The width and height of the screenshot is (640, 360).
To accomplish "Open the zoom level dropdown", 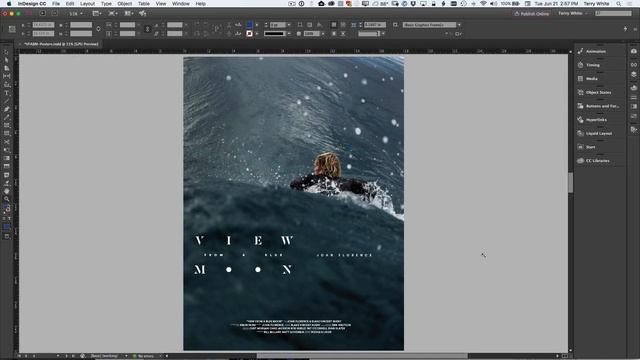I will click(76, 13).
